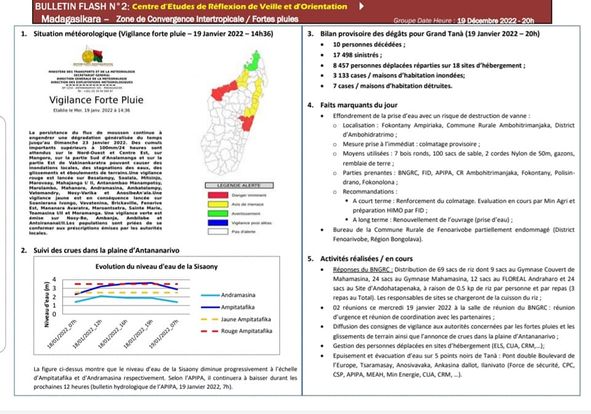
Task: Select the 'Andramasina' chart legend entry
Action: coord(228,295)
